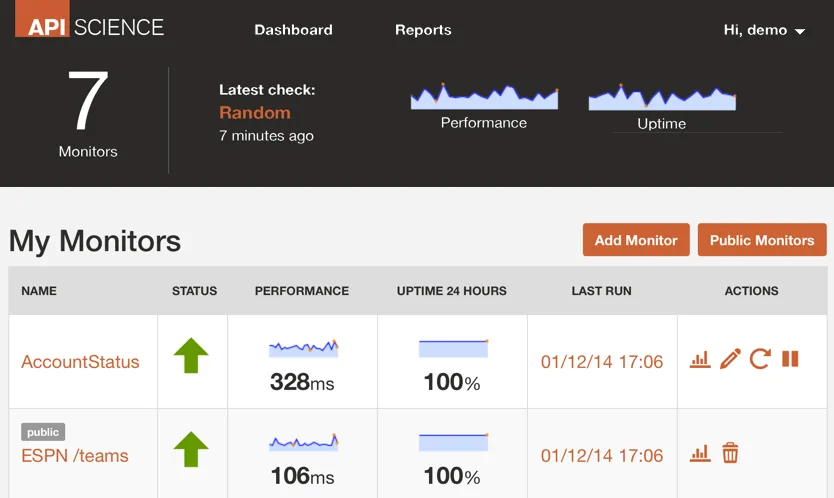The image size is (834, 498).
Task: Open Reports in top navigation
Action: pos(423,30)
